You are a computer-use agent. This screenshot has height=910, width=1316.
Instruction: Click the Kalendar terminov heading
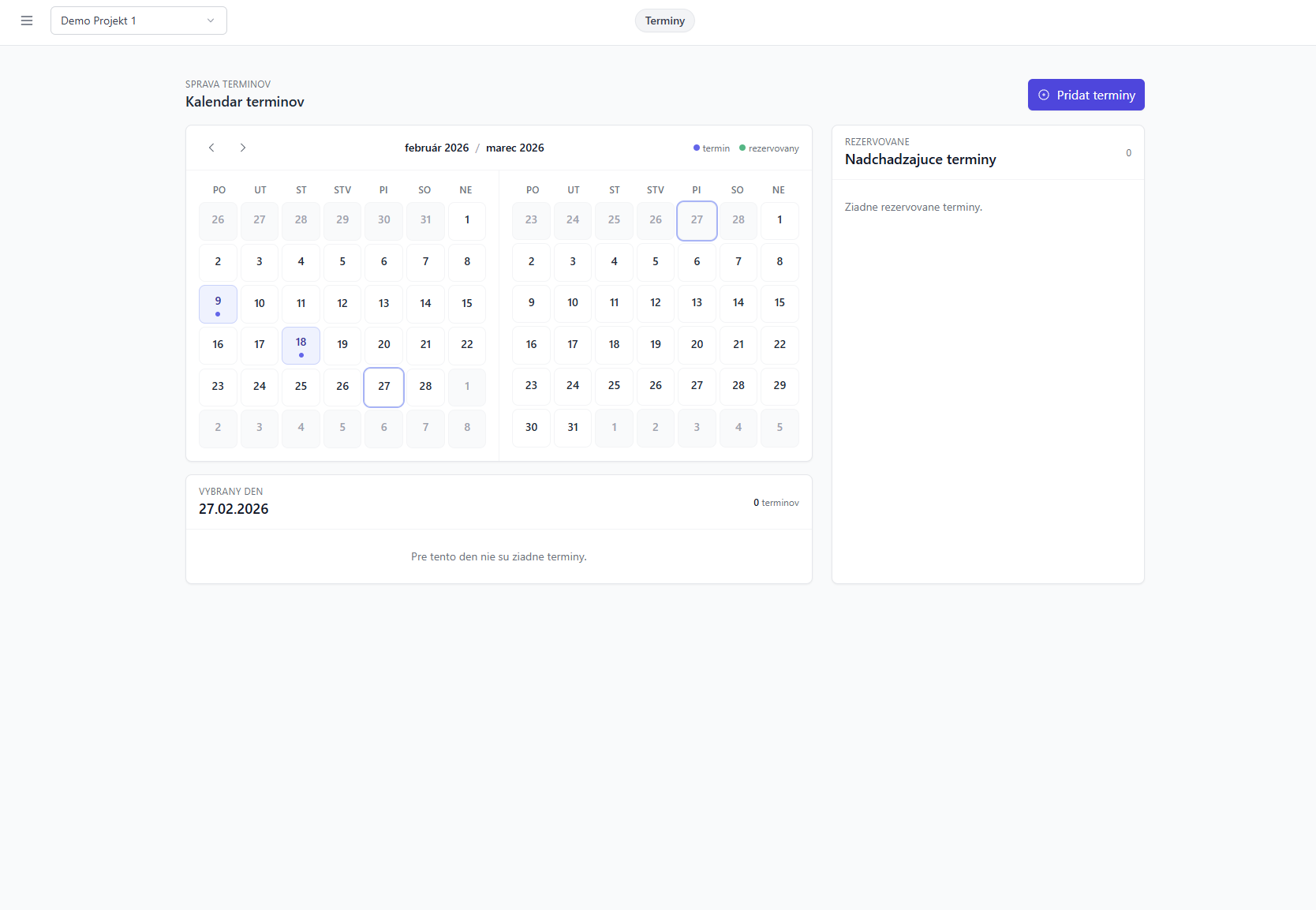(245, 102)
